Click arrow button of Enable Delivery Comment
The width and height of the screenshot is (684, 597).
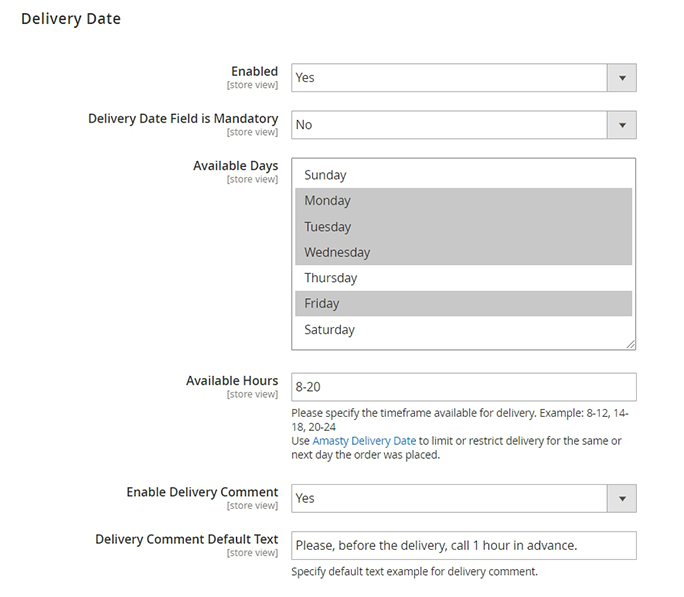click(622, 498)
